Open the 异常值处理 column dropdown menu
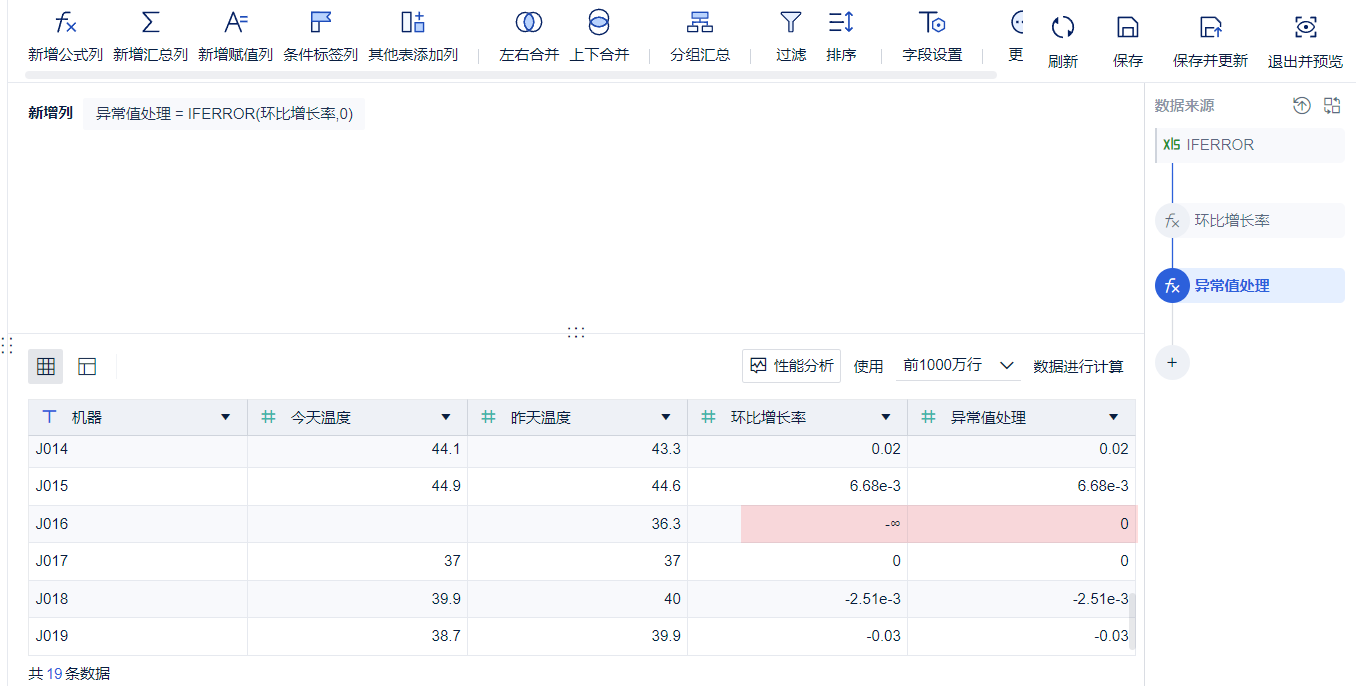The height and width of the screenshot is (686, 1356). coord(1113,417)
